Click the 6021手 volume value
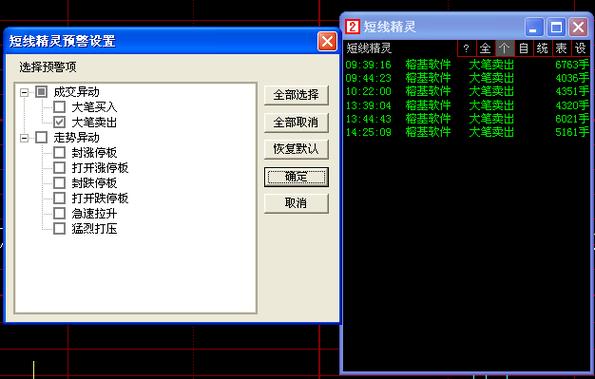Screen dimensions: 595x379 [572, 119]
